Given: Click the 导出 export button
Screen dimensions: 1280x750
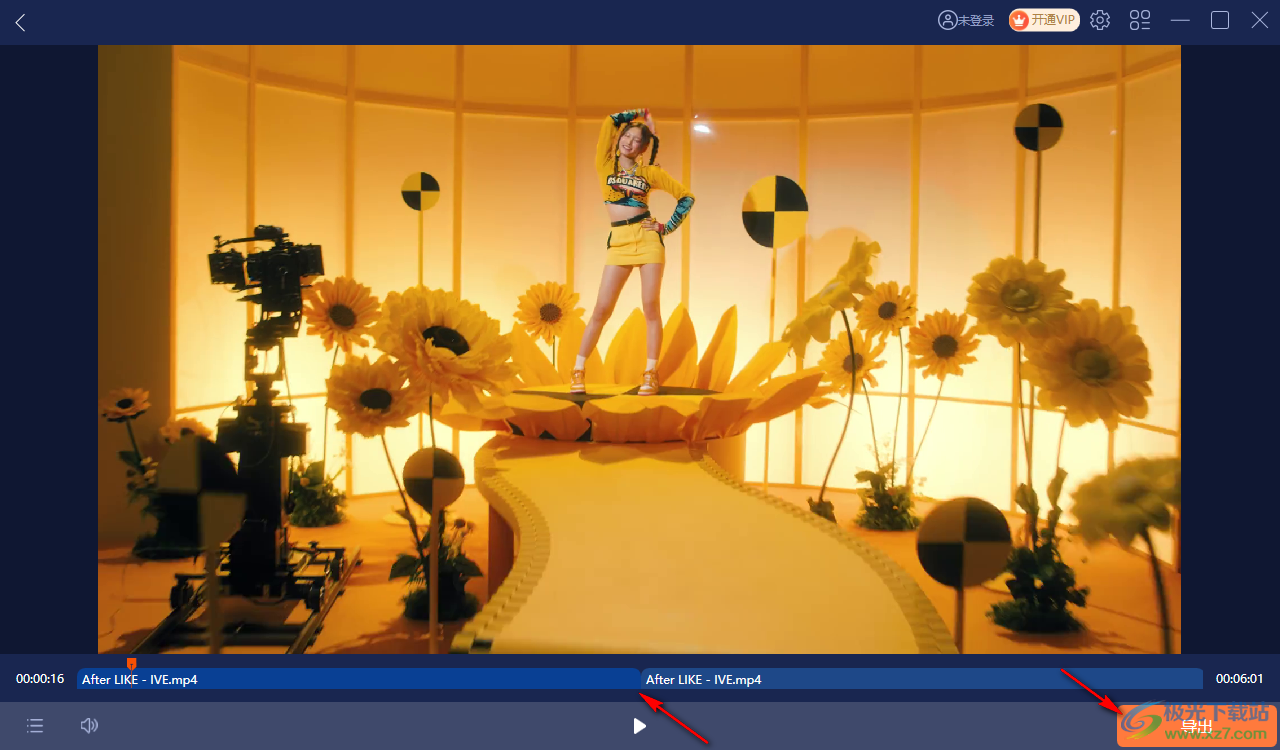Looking at the screenshot, I should (1197, 726).
